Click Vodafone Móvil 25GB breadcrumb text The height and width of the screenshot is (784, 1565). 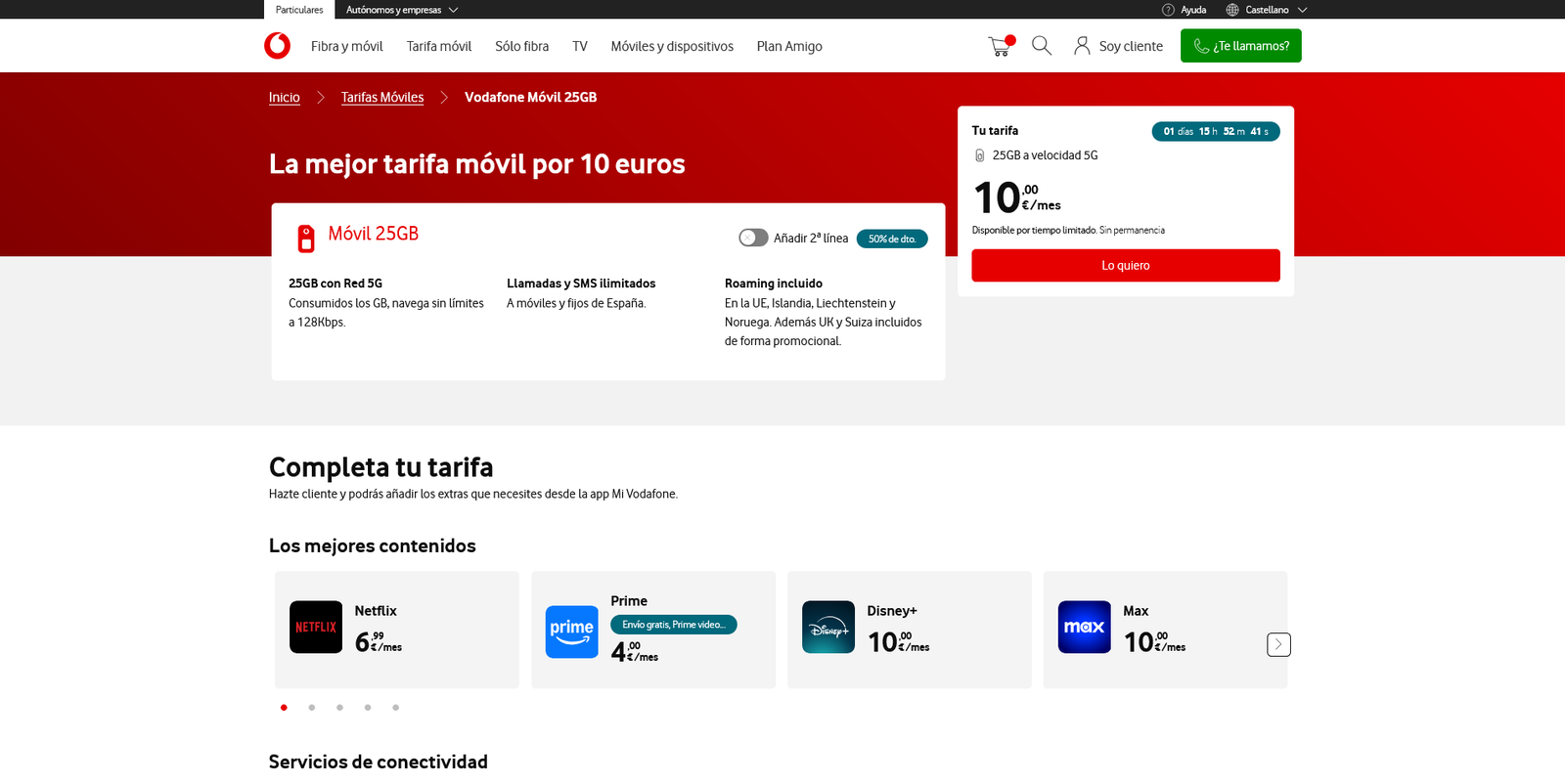(530, 97)
